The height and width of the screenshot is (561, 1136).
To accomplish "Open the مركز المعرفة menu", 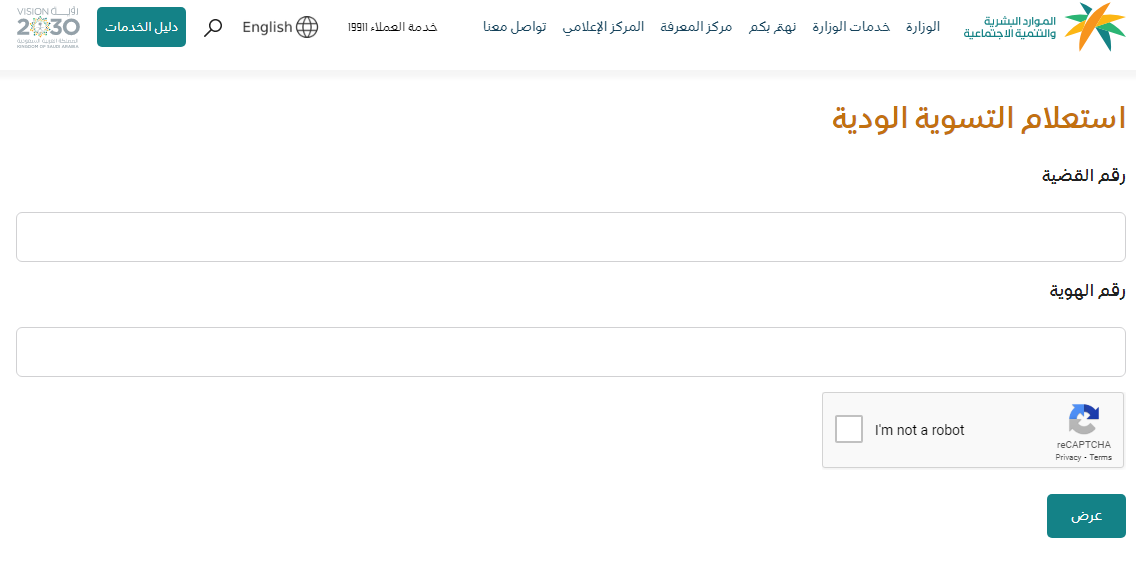I will tap(696, 27).
